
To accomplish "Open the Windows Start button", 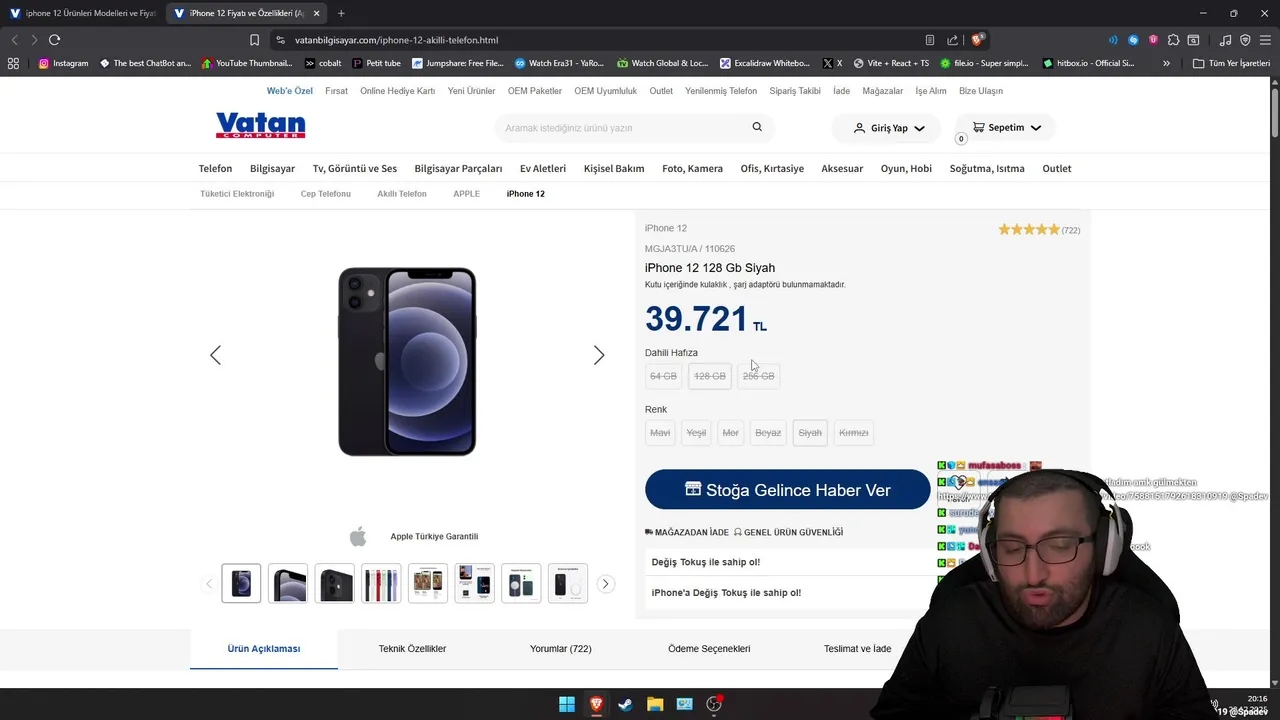I will (x=567, y=704).
